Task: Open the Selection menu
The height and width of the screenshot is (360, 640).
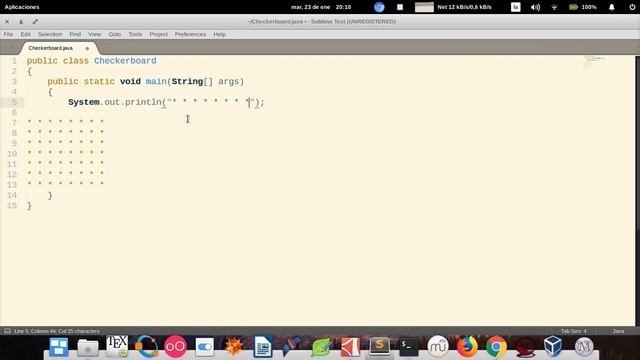Action: click(50, 34)
